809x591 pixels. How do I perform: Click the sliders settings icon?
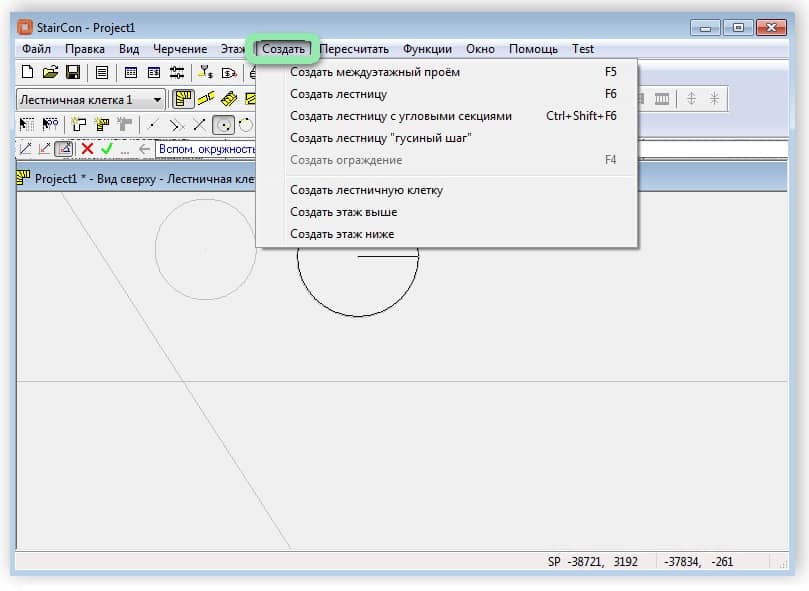[177, 72]
